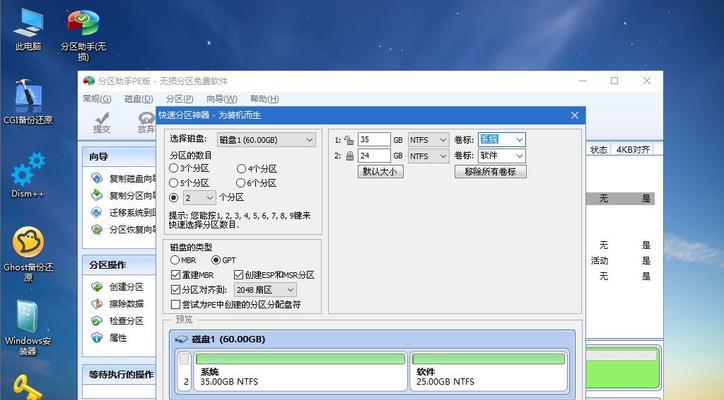The image size is (724, 400).
Task: Toggle 创建ESP和MSR分区 checkbox
Action: pyautogui.click(x=239, y=275)
